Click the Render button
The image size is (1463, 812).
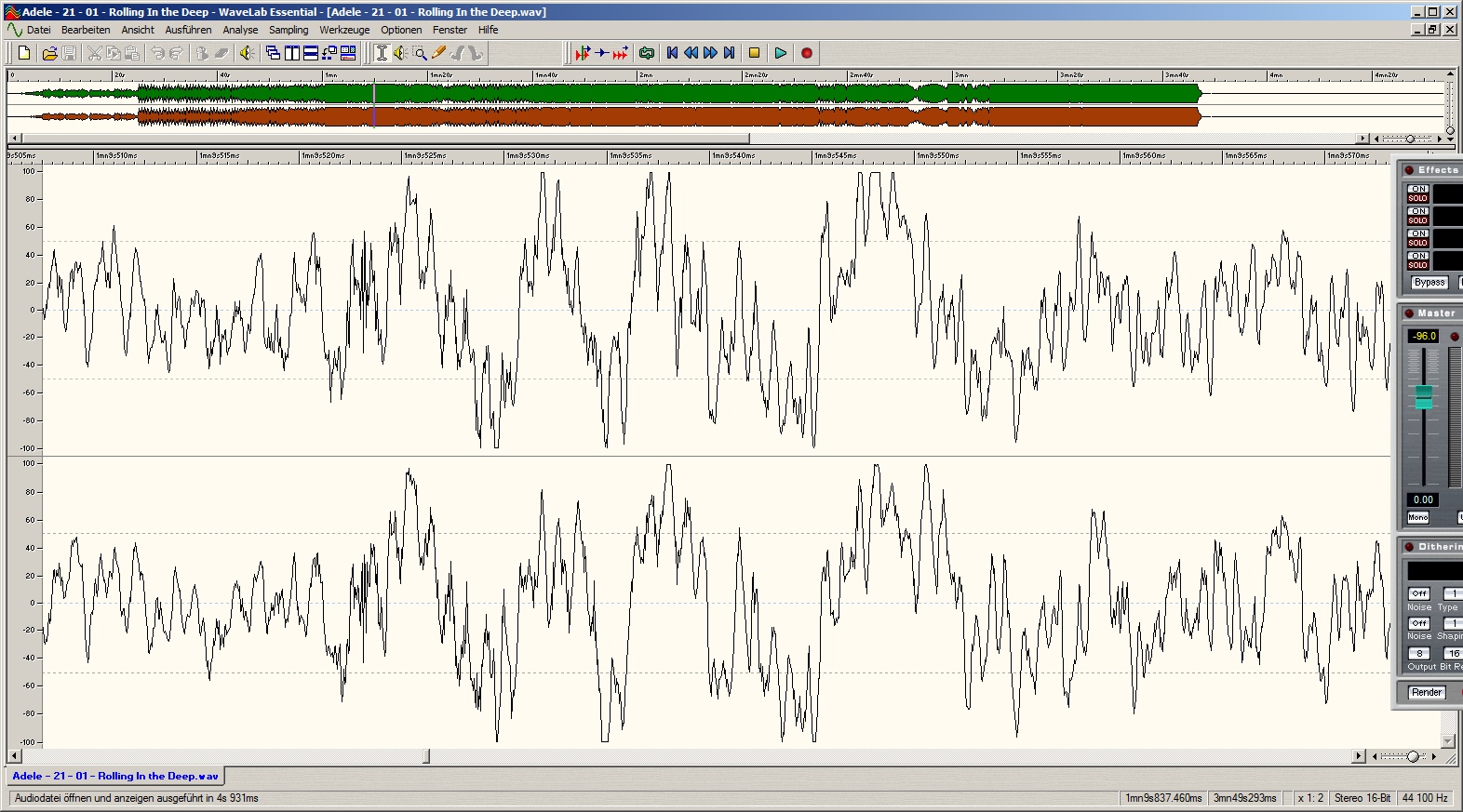(1426, 692)
